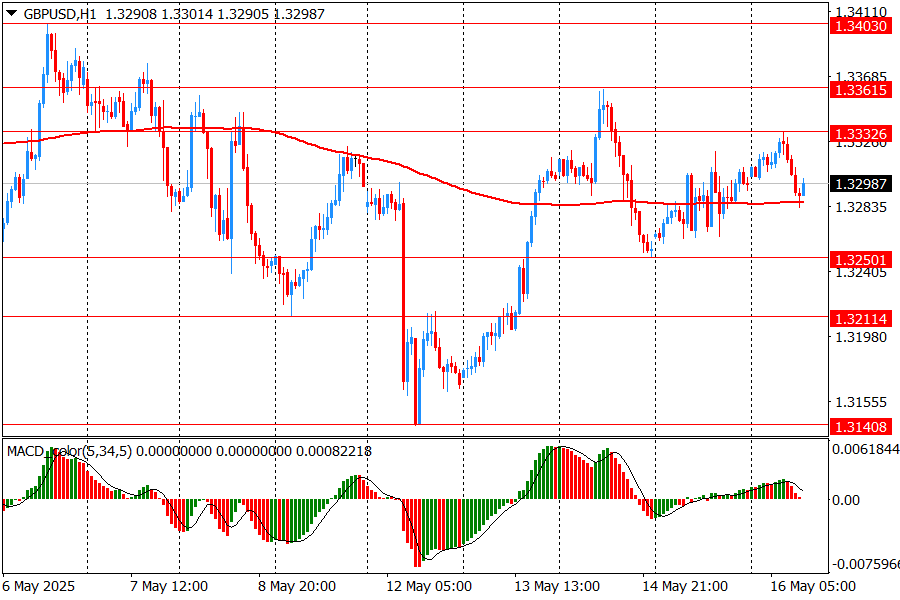The image size is (900, 600).
Task: Click the 1.33326 resistance level label
Action: (859, 134)
